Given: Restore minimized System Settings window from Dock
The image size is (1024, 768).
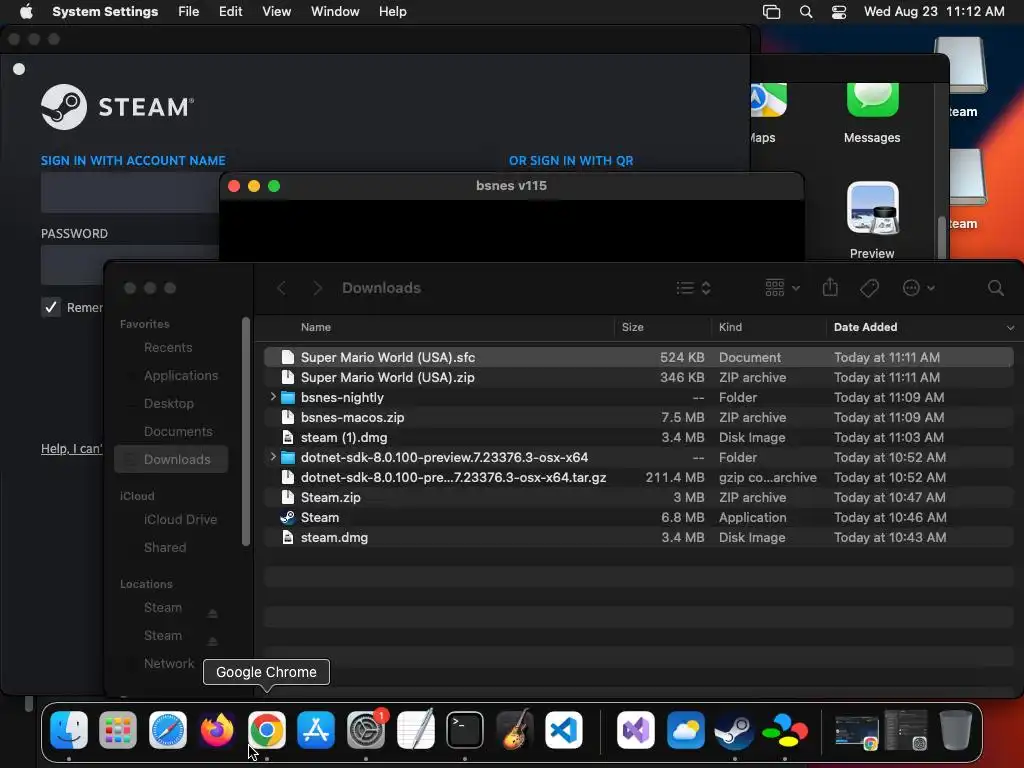Looking at the screenshot, I should (x=906, y=730).
